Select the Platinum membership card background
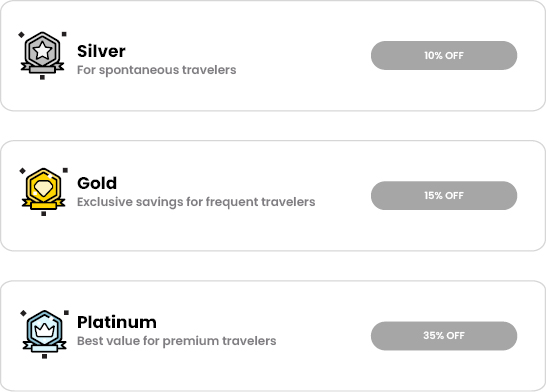Image resolution: width=546 pixels, height=392 pixels. coord(273,336)
